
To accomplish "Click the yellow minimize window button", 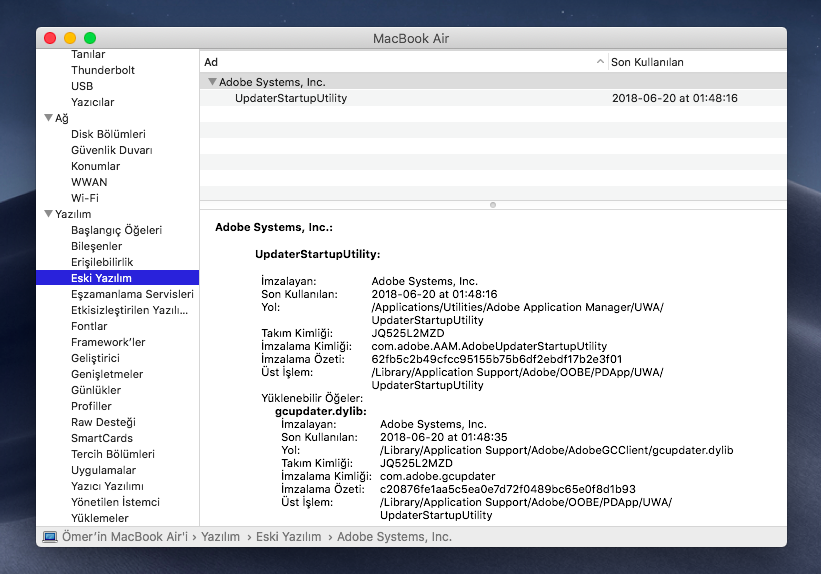I will pyautogui.click(x=70, y=38).
